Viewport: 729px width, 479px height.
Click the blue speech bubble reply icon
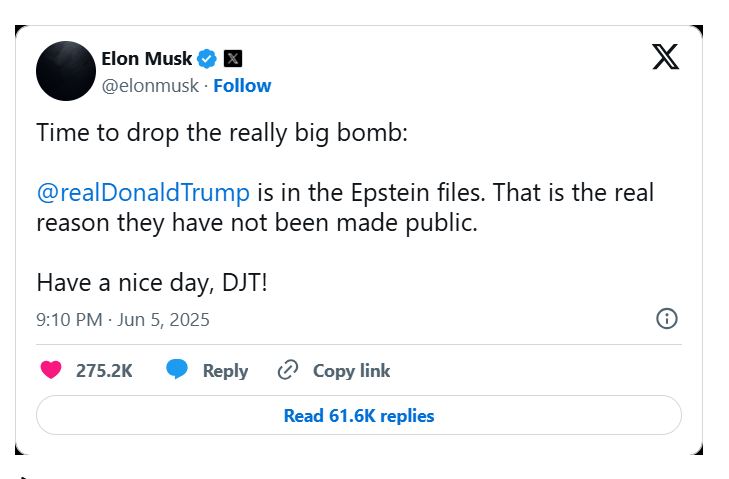tap(177, 370)
